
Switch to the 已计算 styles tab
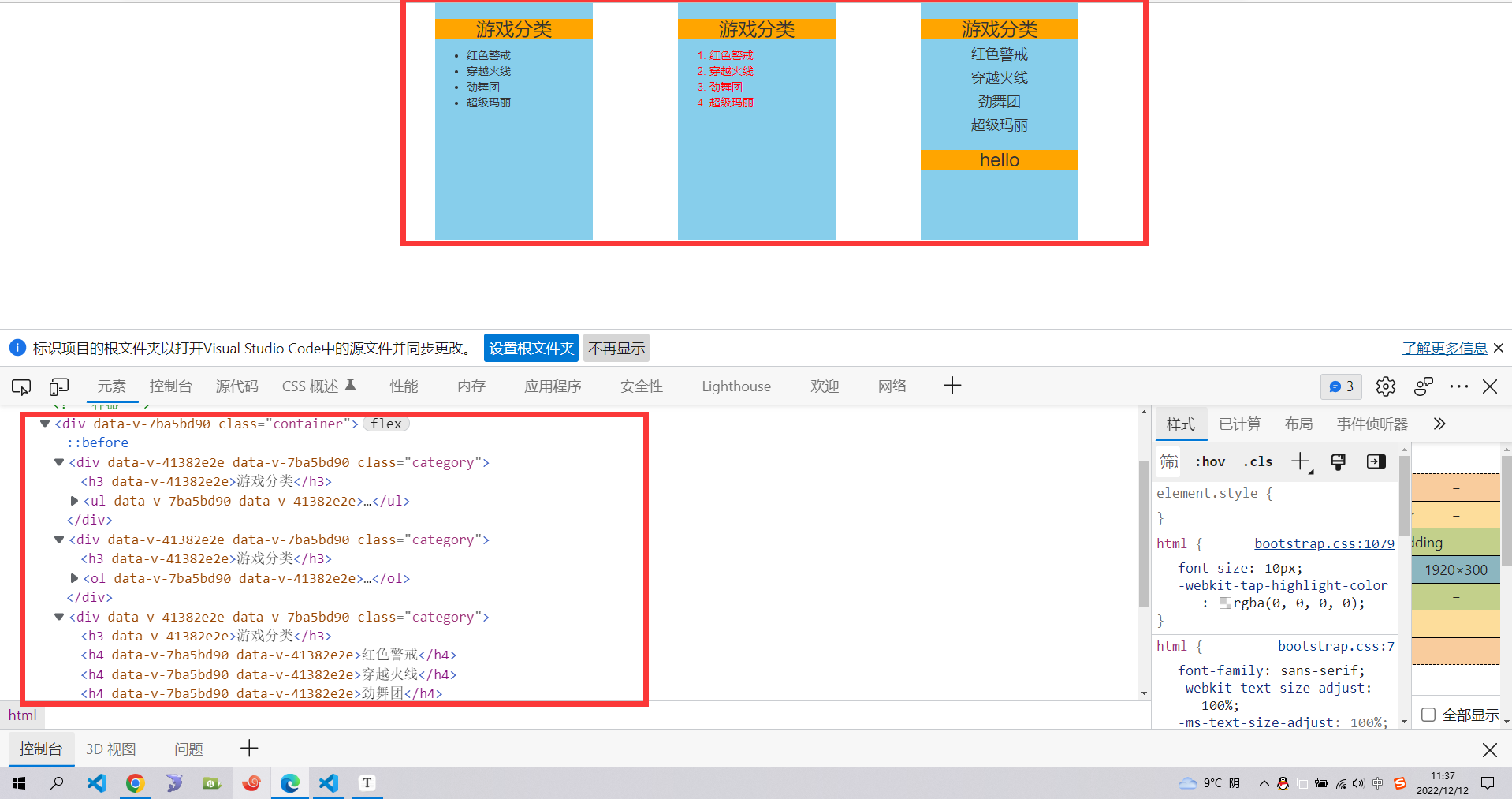point(1240,424)
